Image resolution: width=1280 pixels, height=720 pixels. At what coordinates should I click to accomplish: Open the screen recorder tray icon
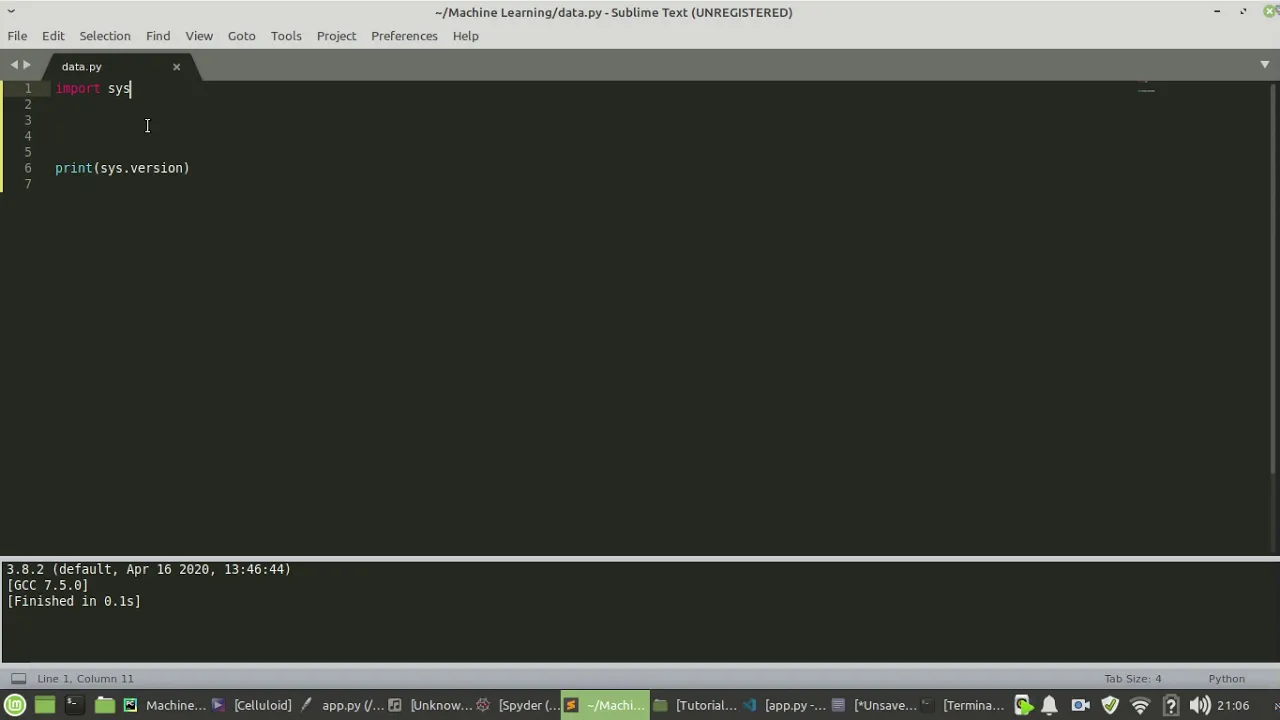click(x=1023, y=705)
